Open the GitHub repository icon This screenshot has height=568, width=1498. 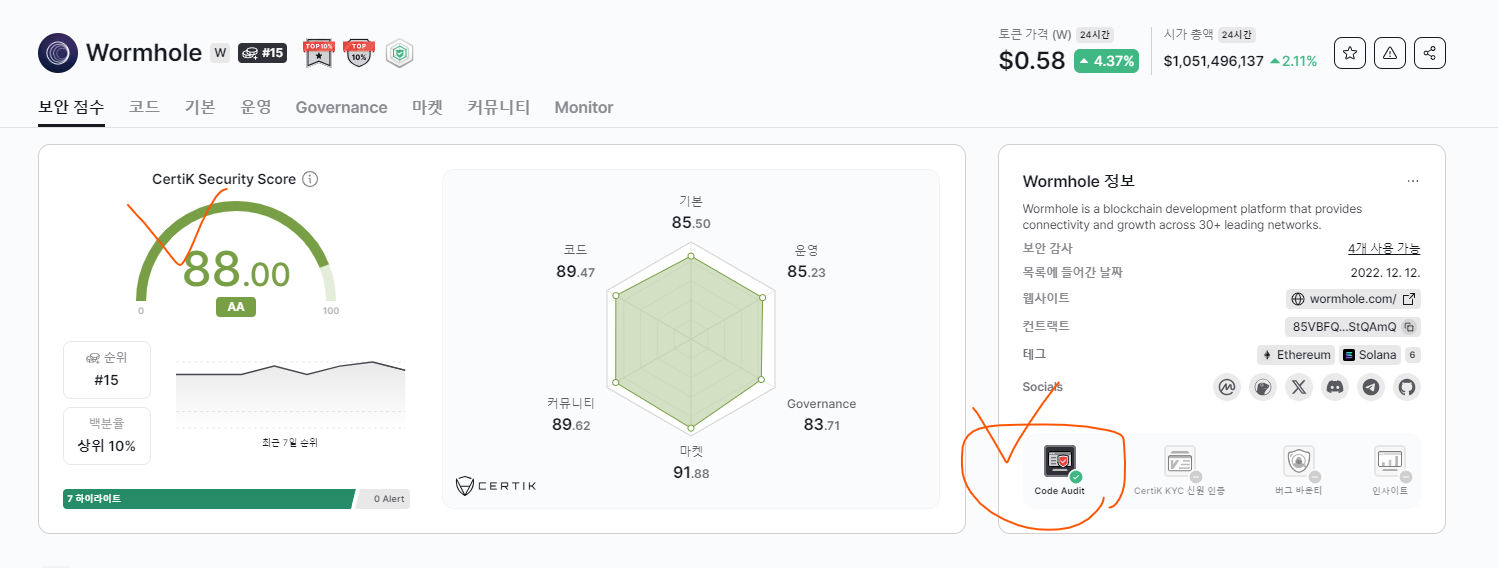click(1407, 387)
